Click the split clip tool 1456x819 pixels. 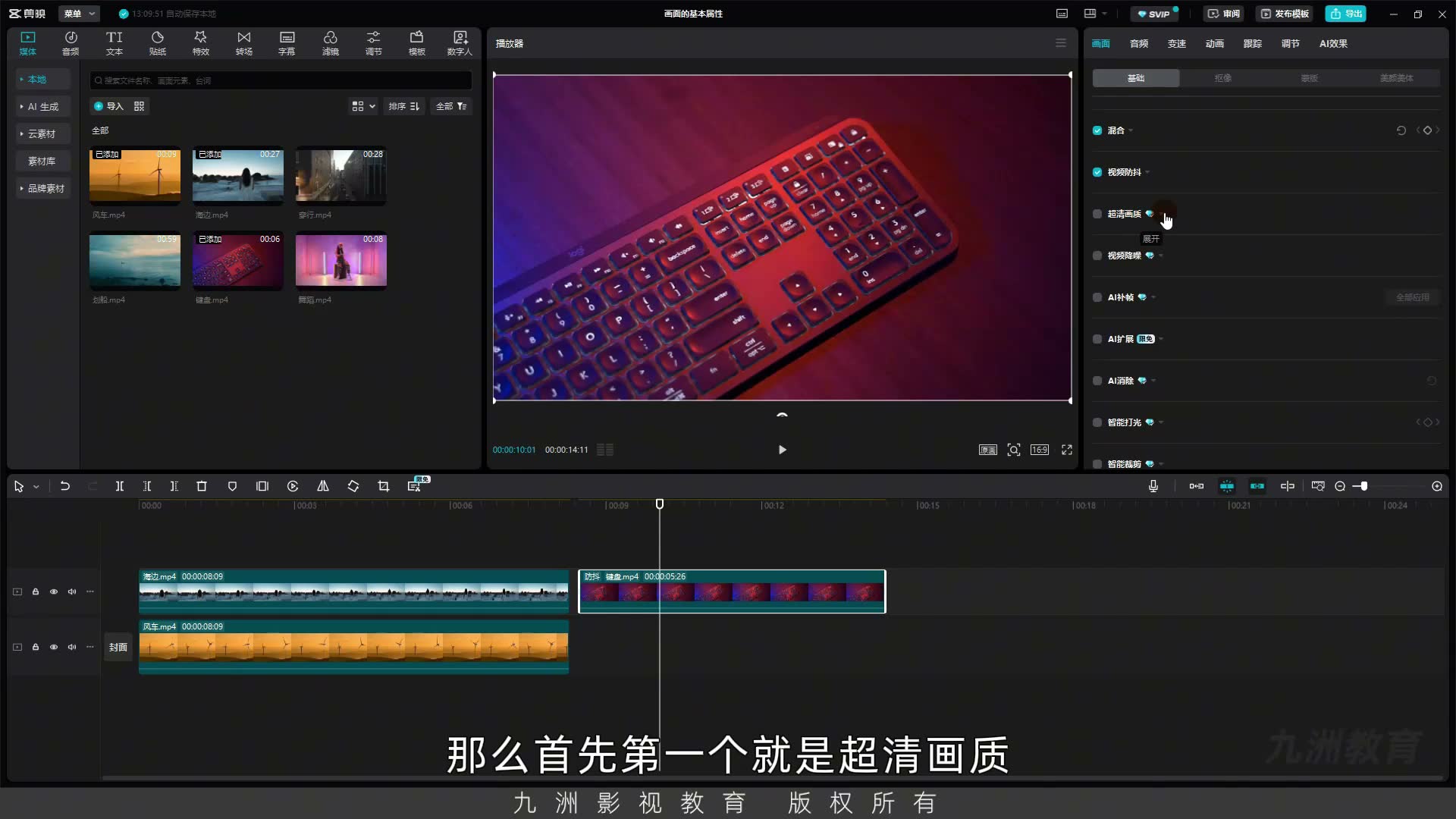click(119, 486)
